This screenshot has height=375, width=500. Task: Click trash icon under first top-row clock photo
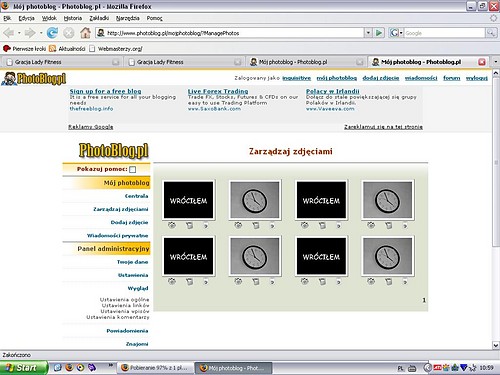(x=256, y=225)
